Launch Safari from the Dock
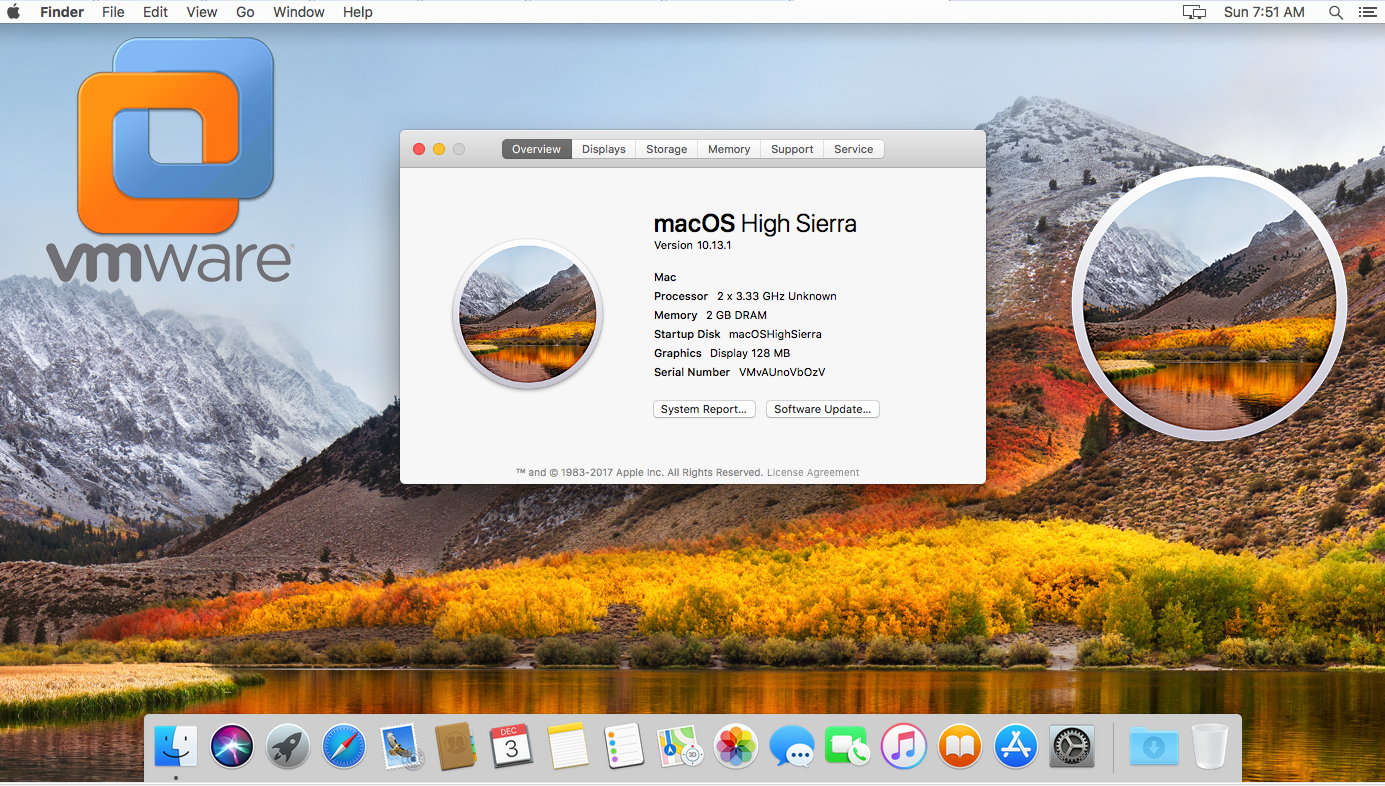Viewport: 1385px width, 786px height. point(343,746)
